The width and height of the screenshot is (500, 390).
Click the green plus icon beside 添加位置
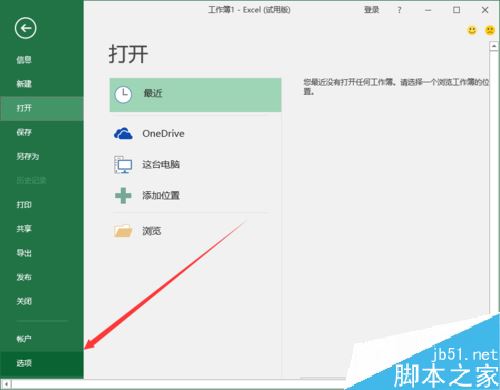click(123, 195)
